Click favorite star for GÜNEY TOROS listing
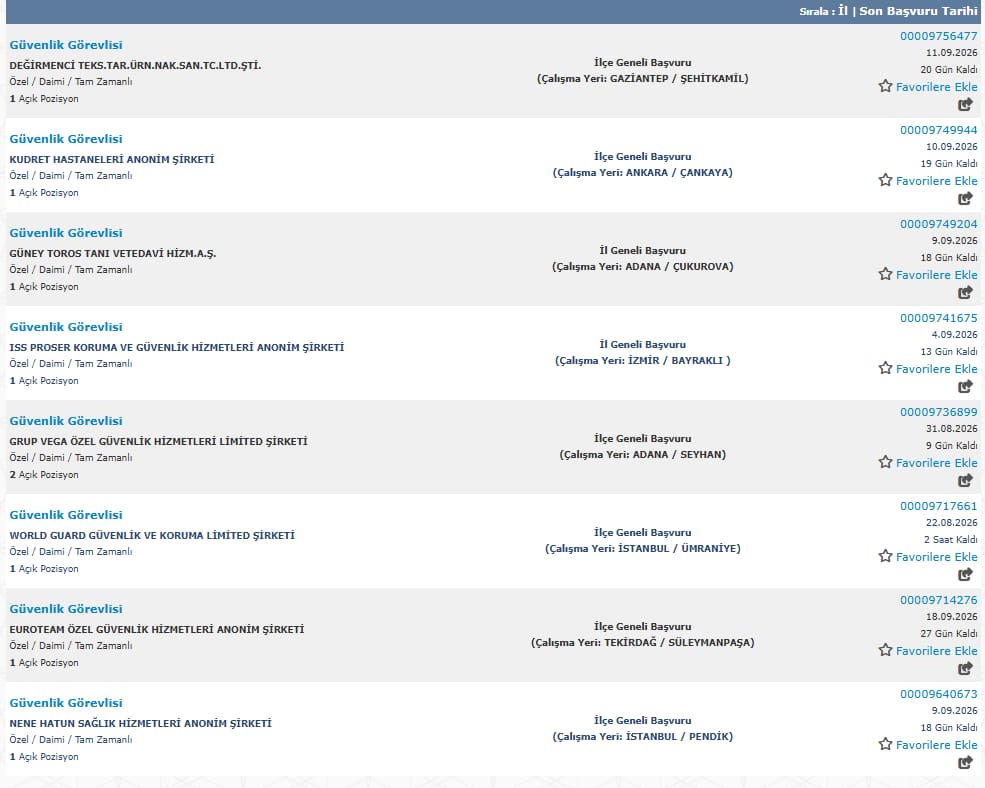 click(x=885, y=274)
